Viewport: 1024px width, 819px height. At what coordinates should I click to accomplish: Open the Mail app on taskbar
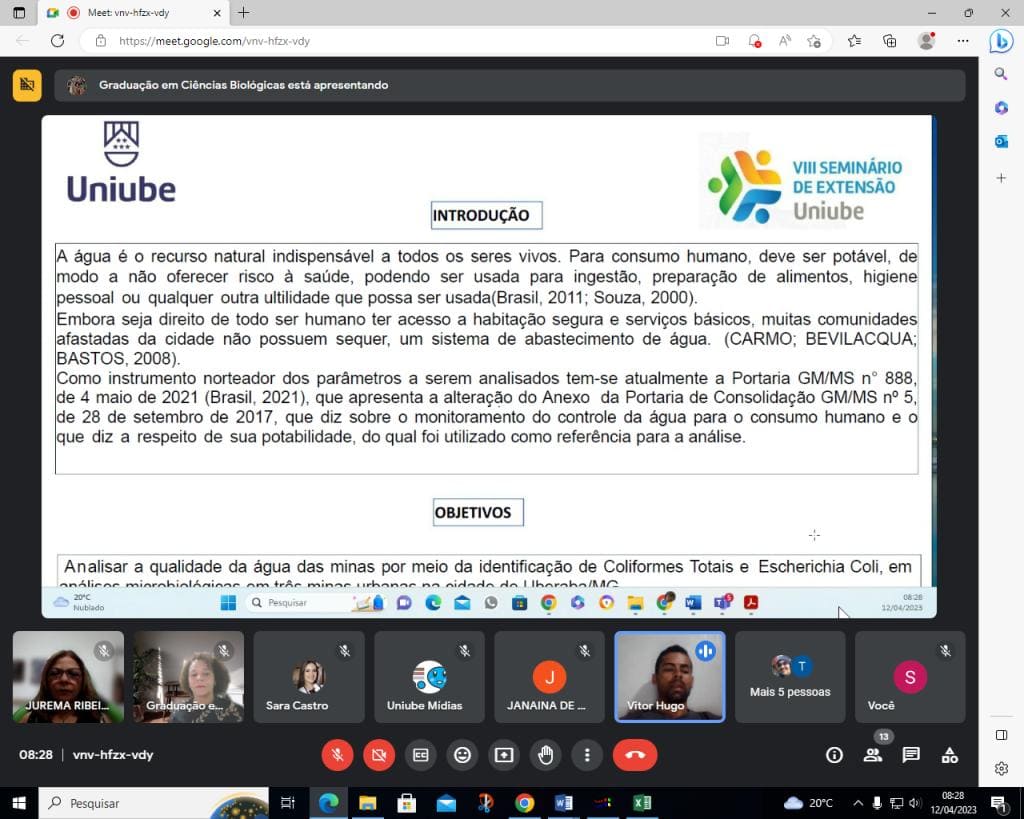[x=446, y=803]
